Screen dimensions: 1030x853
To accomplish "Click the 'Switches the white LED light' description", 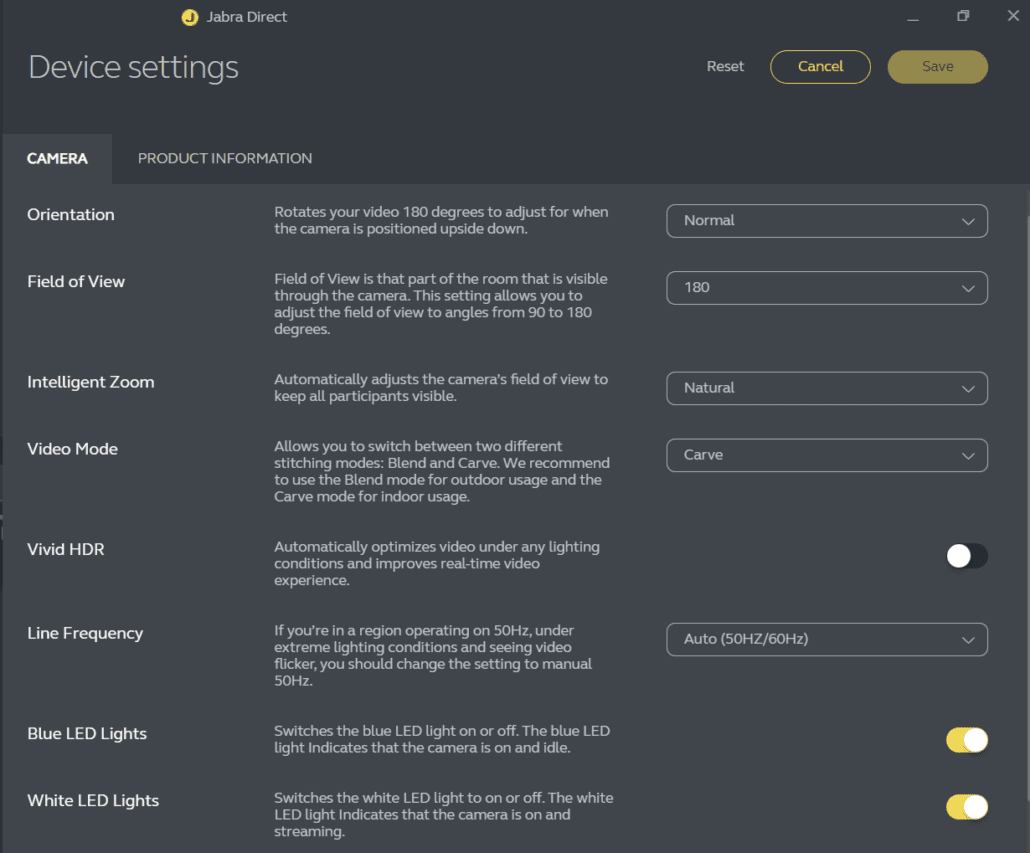I will pos(443,815).
